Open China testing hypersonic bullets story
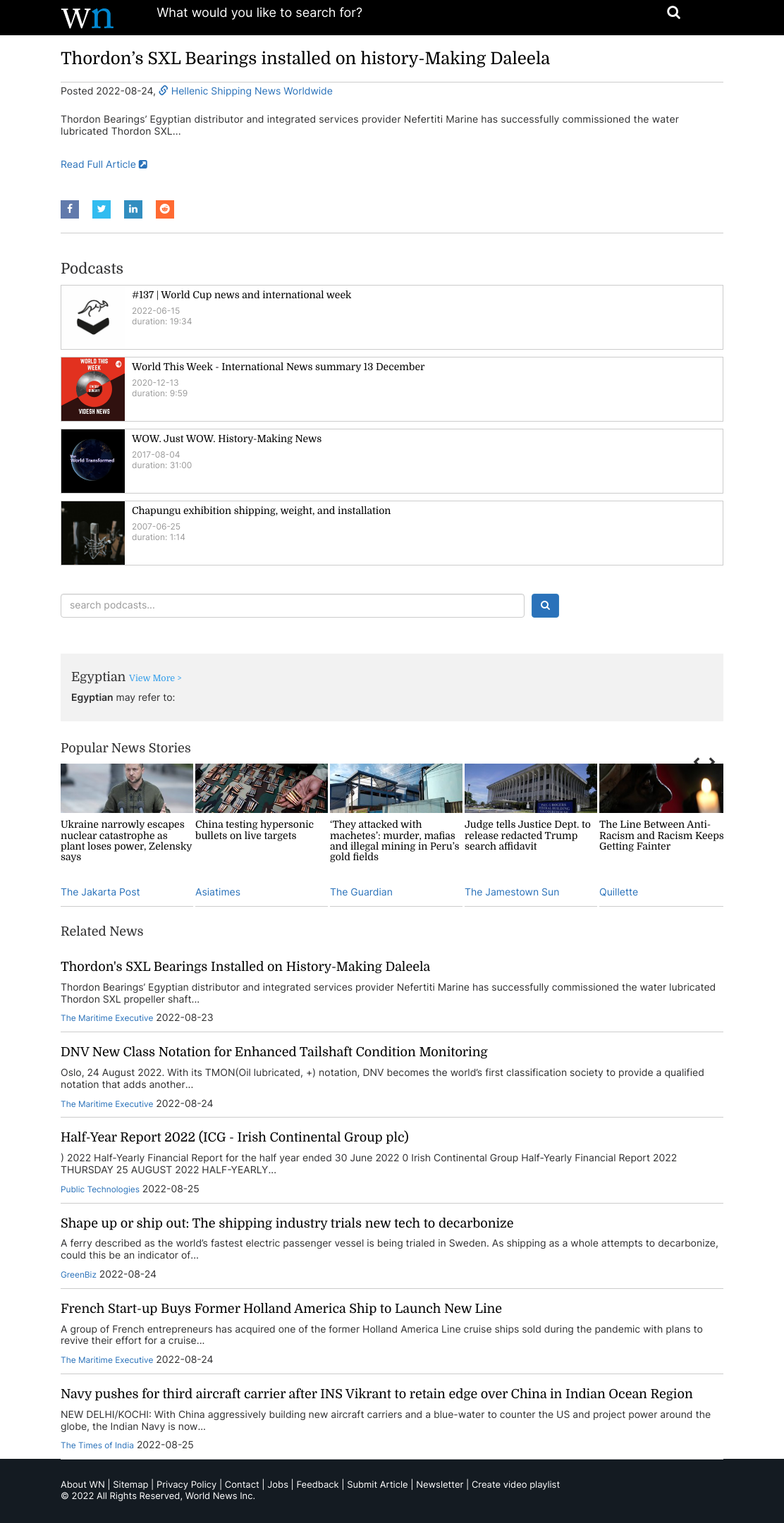The width and height of the screenshot is (784, 1523). 255,830
